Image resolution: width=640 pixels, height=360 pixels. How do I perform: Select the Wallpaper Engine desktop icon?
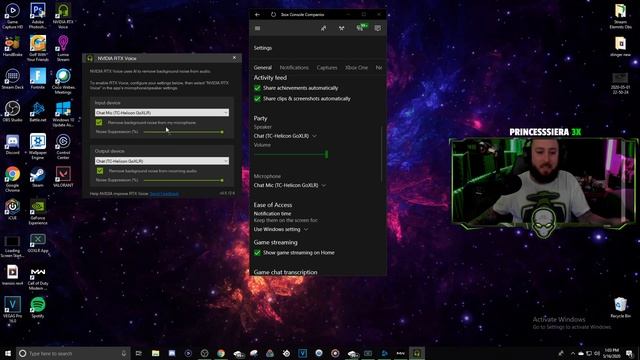tap(38, 147)
